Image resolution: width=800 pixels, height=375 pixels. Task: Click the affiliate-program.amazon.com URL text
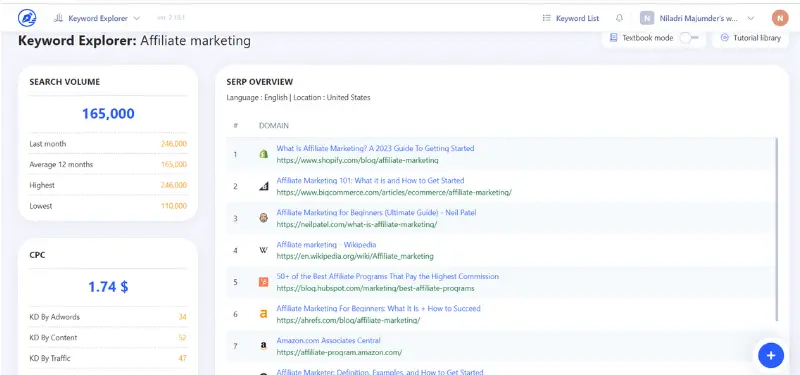click(339, 353)
